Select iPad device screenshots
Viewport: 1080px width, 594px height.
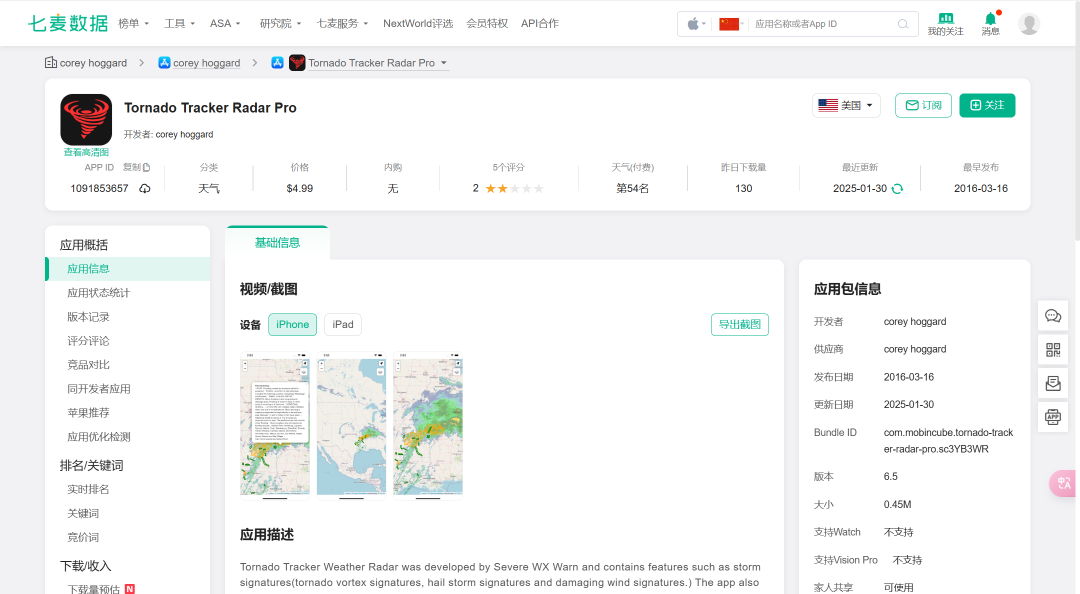pos(343,325)
